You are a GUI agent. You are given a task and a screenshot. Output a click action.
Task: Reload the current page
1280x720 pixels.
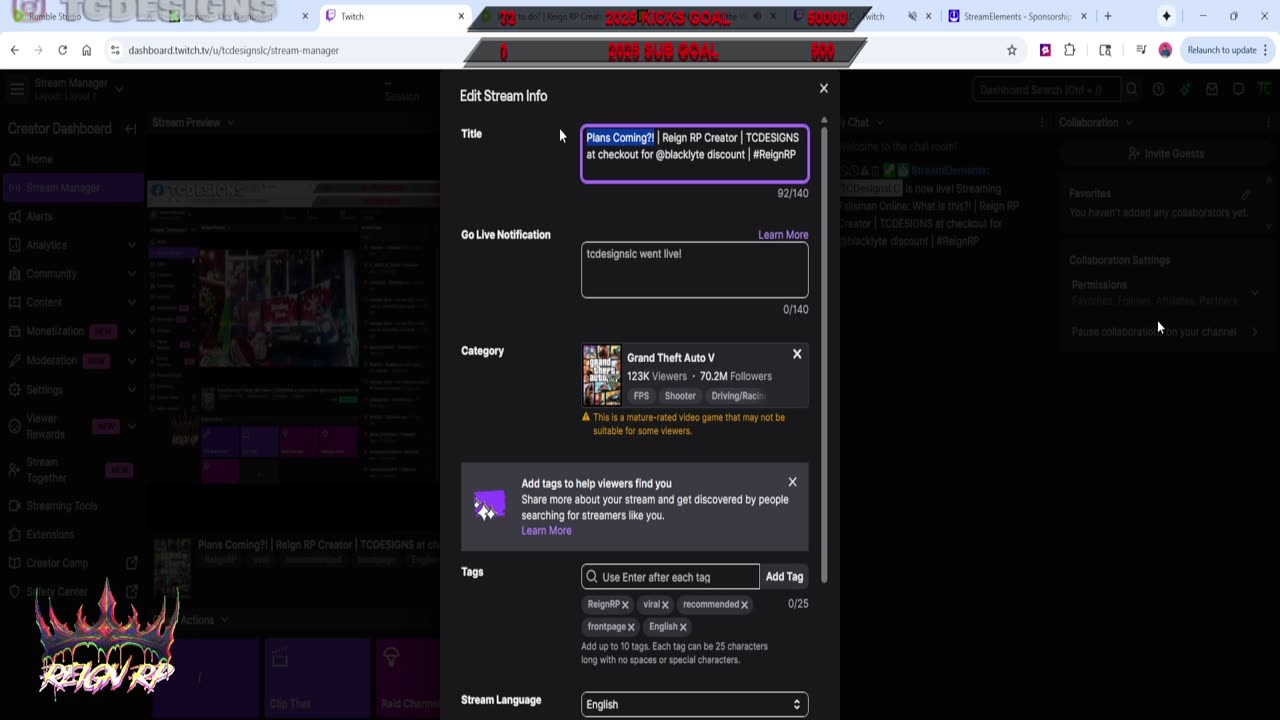click(62, 50)
